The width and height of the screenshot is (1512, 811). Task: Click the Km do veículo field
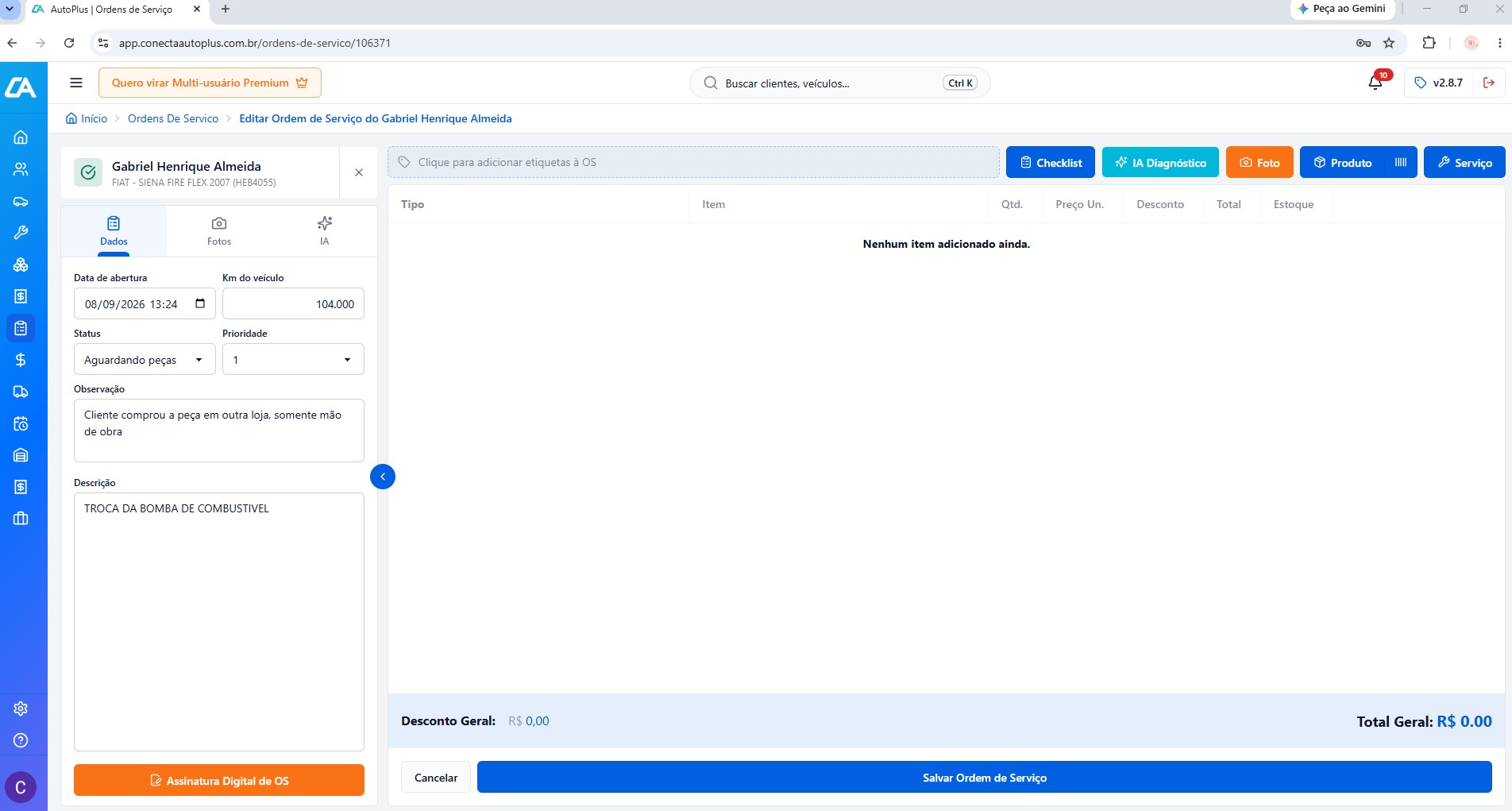coord(293,303)
